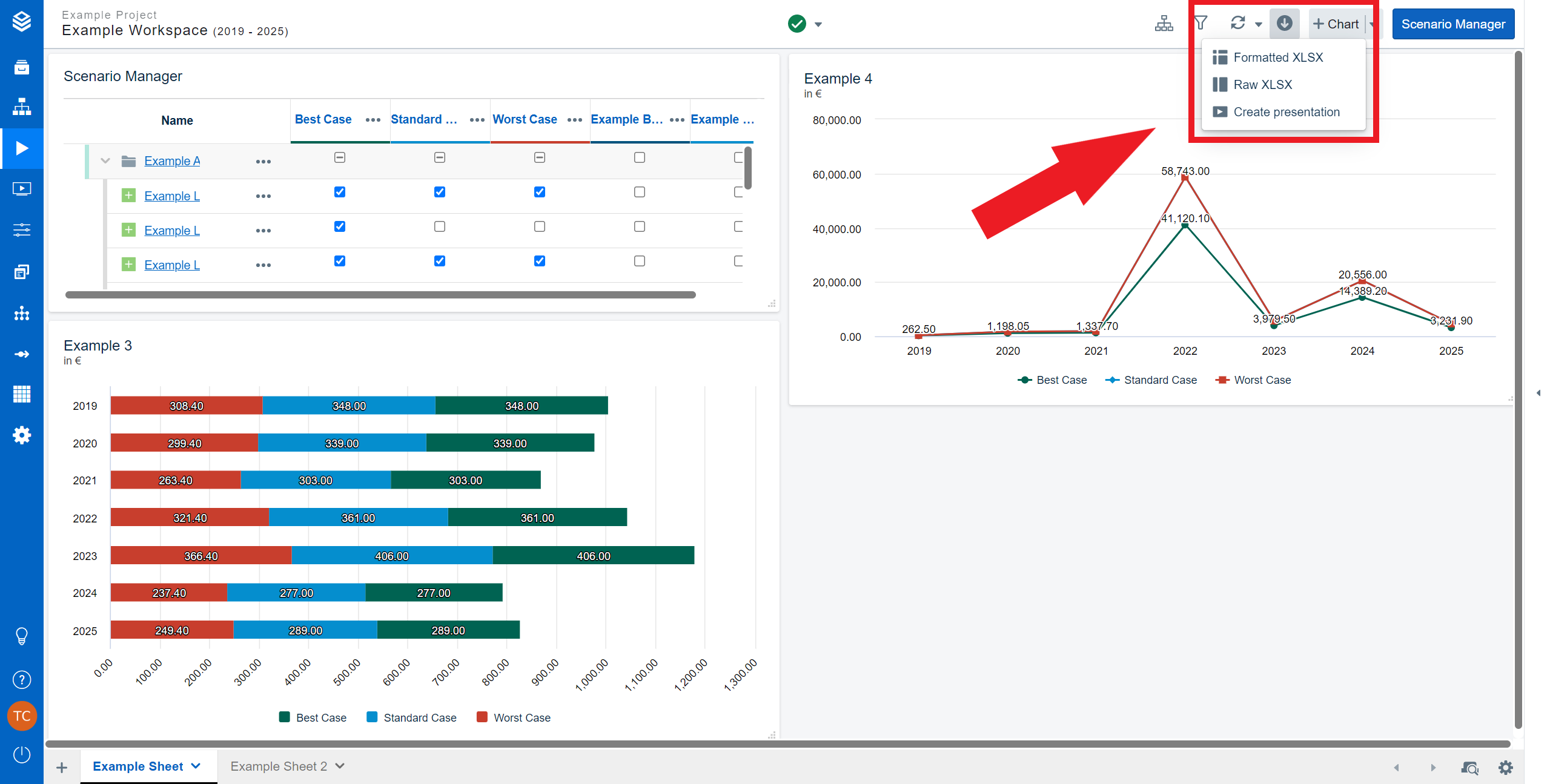Image resolution: width=1550 pixels, height=784 pixels.
Task: Check Standard Case for second Example L row
Action: click(x=440, y=226)
